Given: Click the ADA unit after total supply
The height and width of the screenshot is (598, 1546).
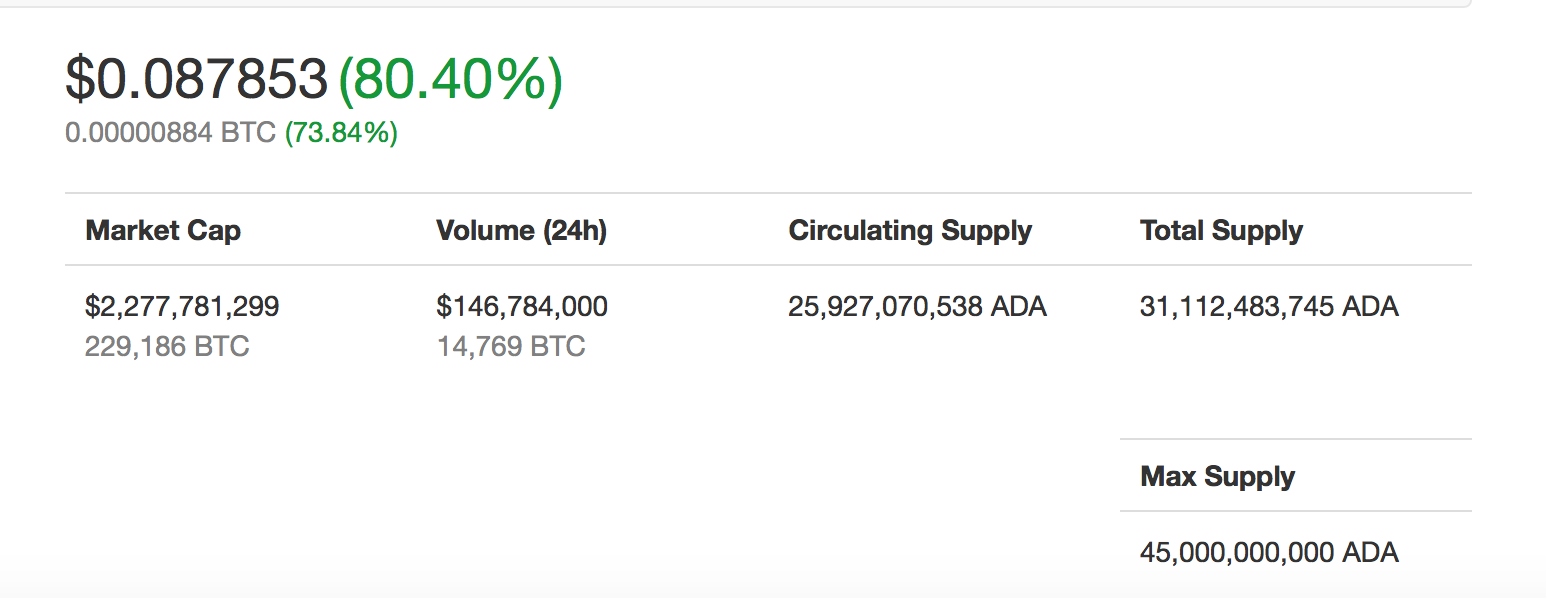Looking at the screenshot, I should point(1371,306).
